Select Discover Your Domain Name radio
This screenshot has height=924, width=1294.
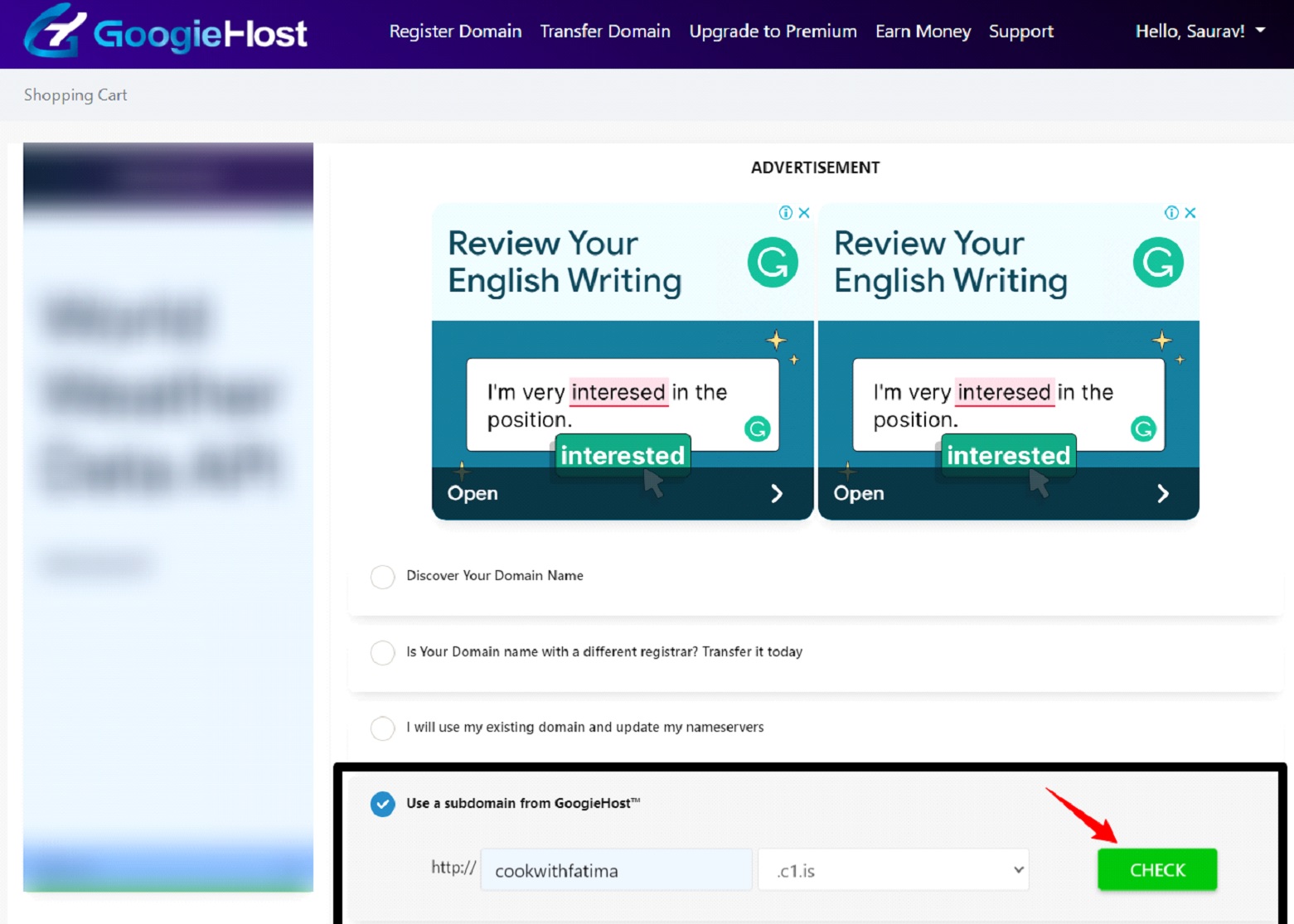tap(382, 577)
